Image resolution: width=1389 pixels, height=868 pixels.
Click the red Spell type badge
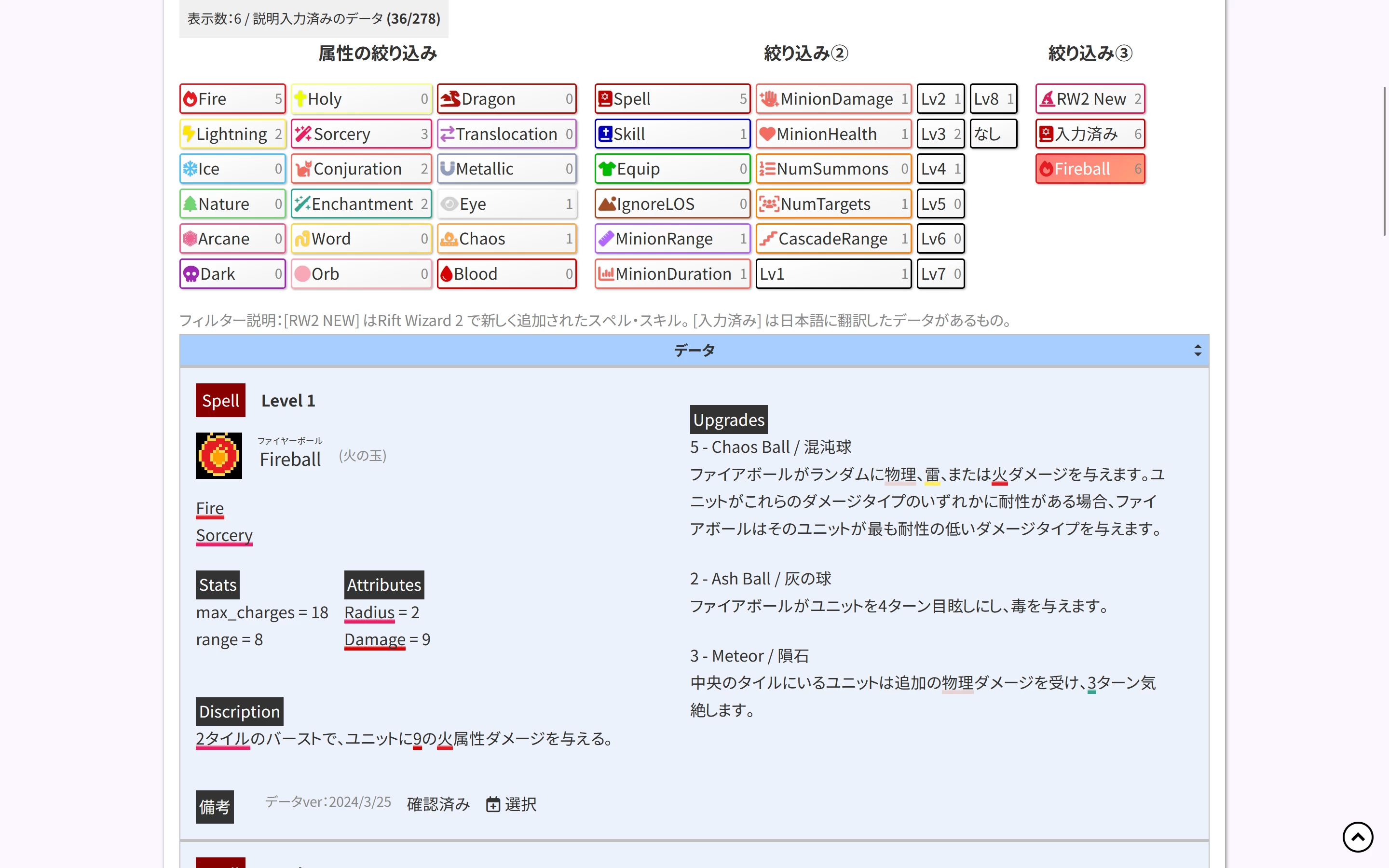tap(220, 400)
